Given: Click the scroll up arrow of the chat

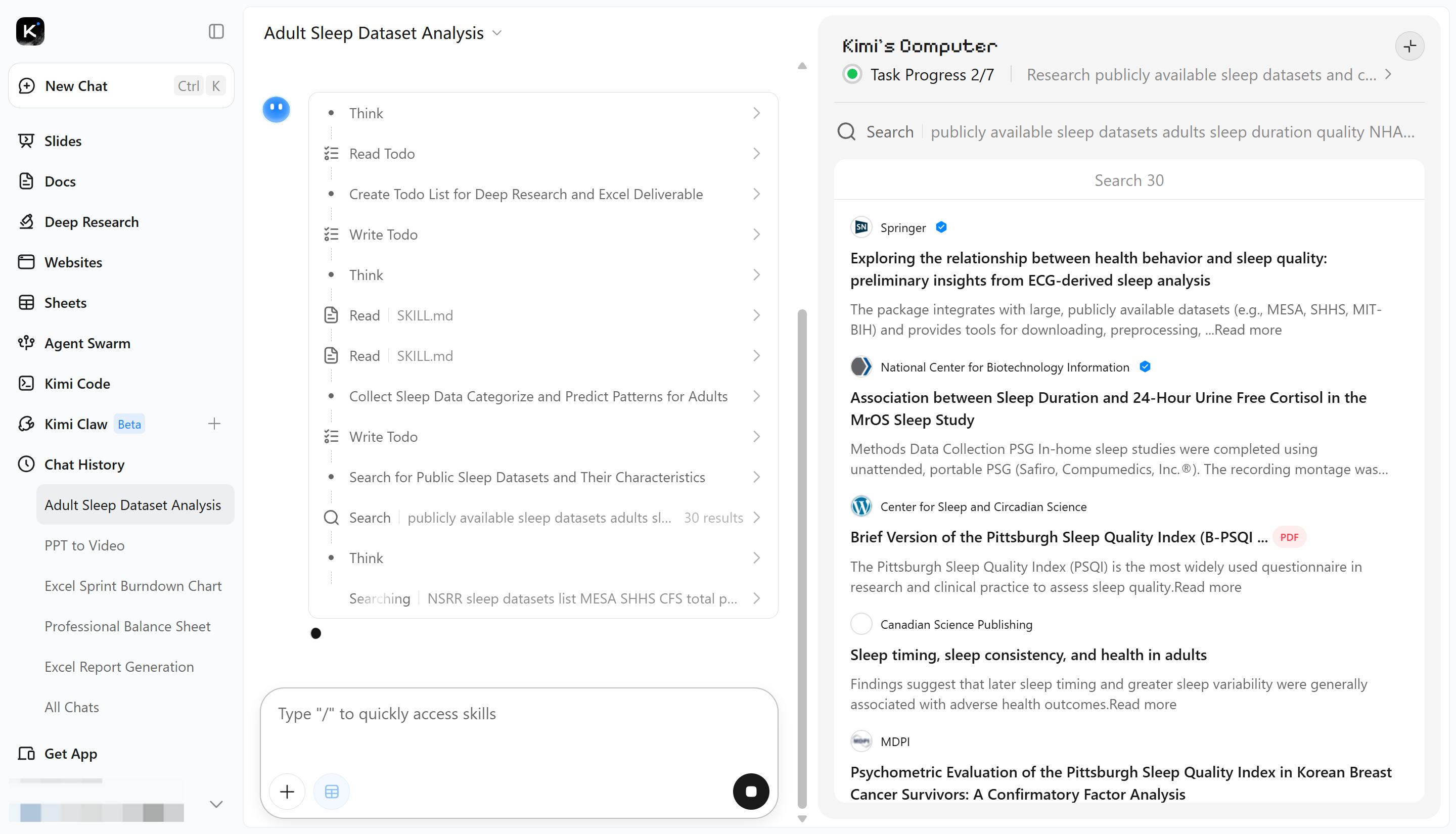Looking at the screenshot, I should (802, 66).
